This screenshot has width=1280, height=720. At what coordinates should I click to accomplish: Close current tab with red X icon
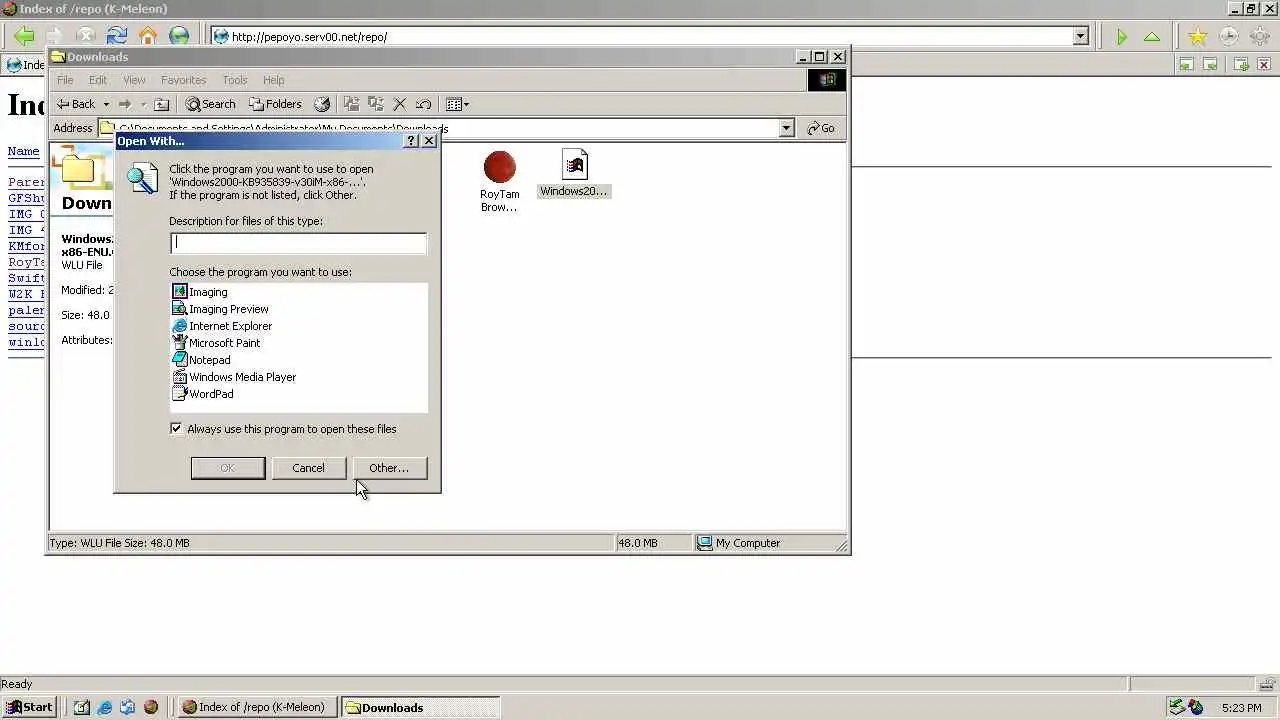pos(1264,65)
